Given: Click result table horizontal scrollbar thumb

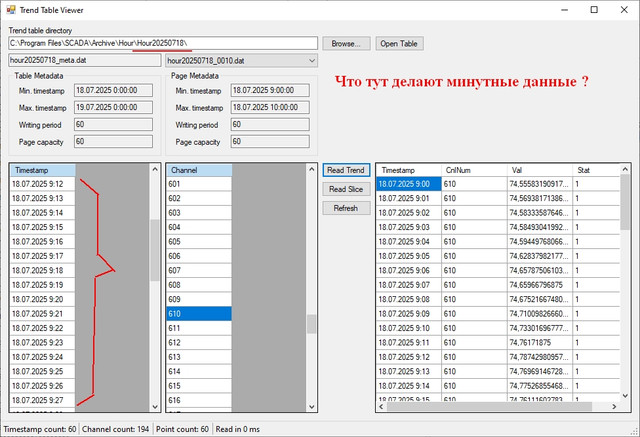Looking at the screenshot, I should coord(489,406).
